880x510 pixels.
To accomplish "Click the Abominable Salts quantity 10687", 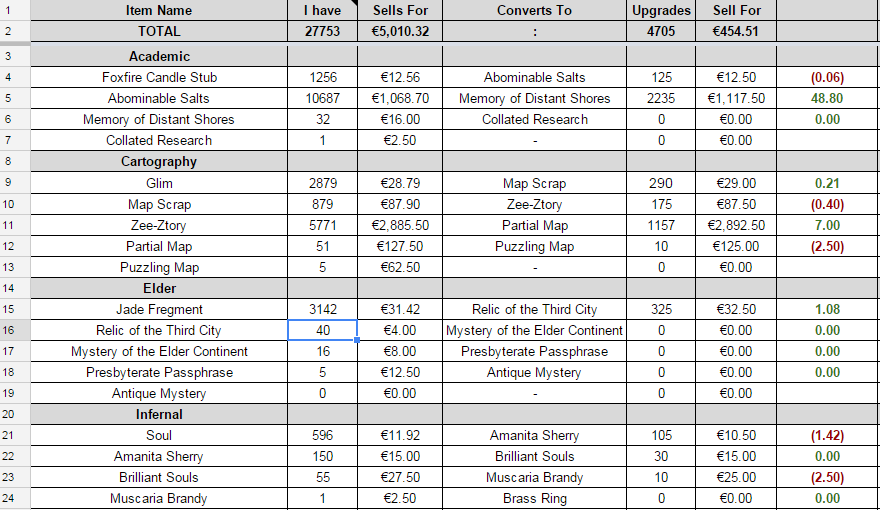I will (x=323, y=98).
